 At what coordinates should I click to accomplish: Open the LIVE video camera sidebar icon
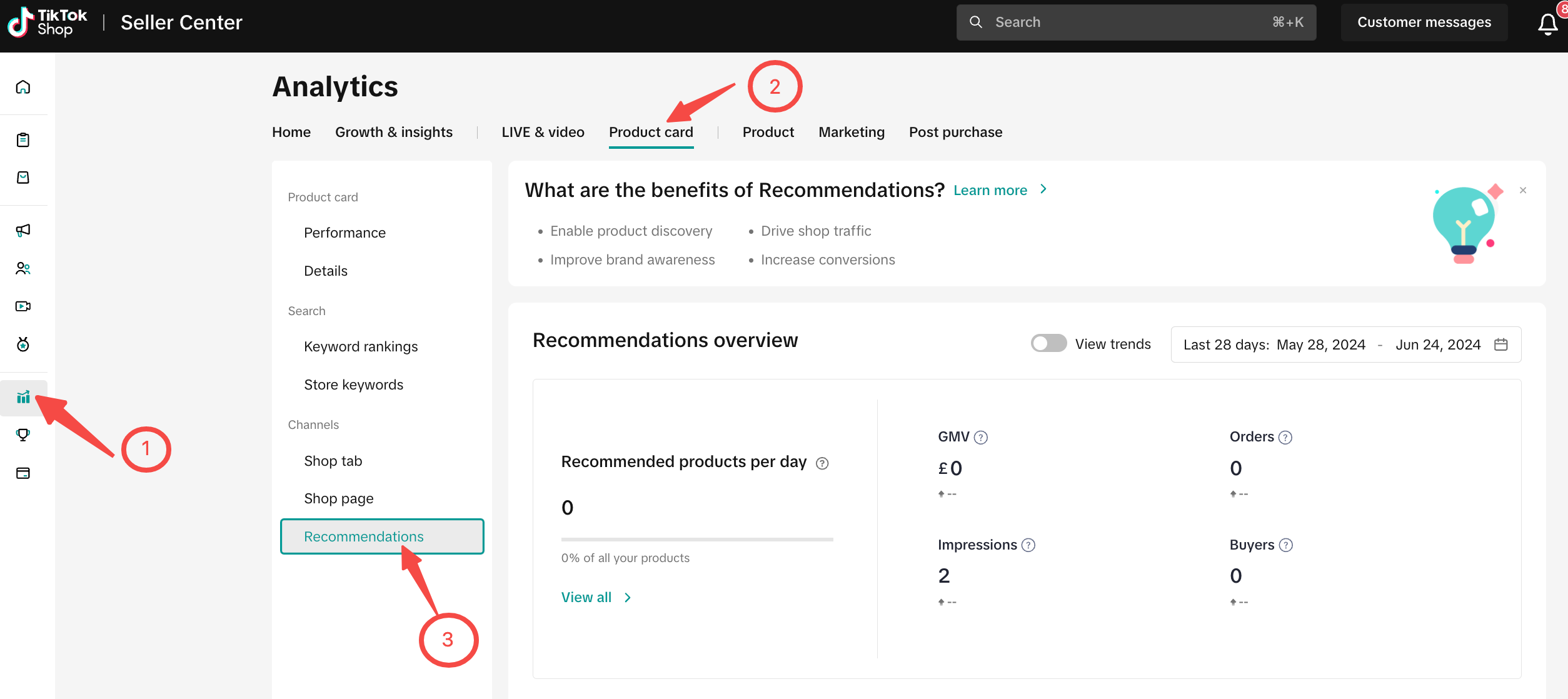[23, 306]
